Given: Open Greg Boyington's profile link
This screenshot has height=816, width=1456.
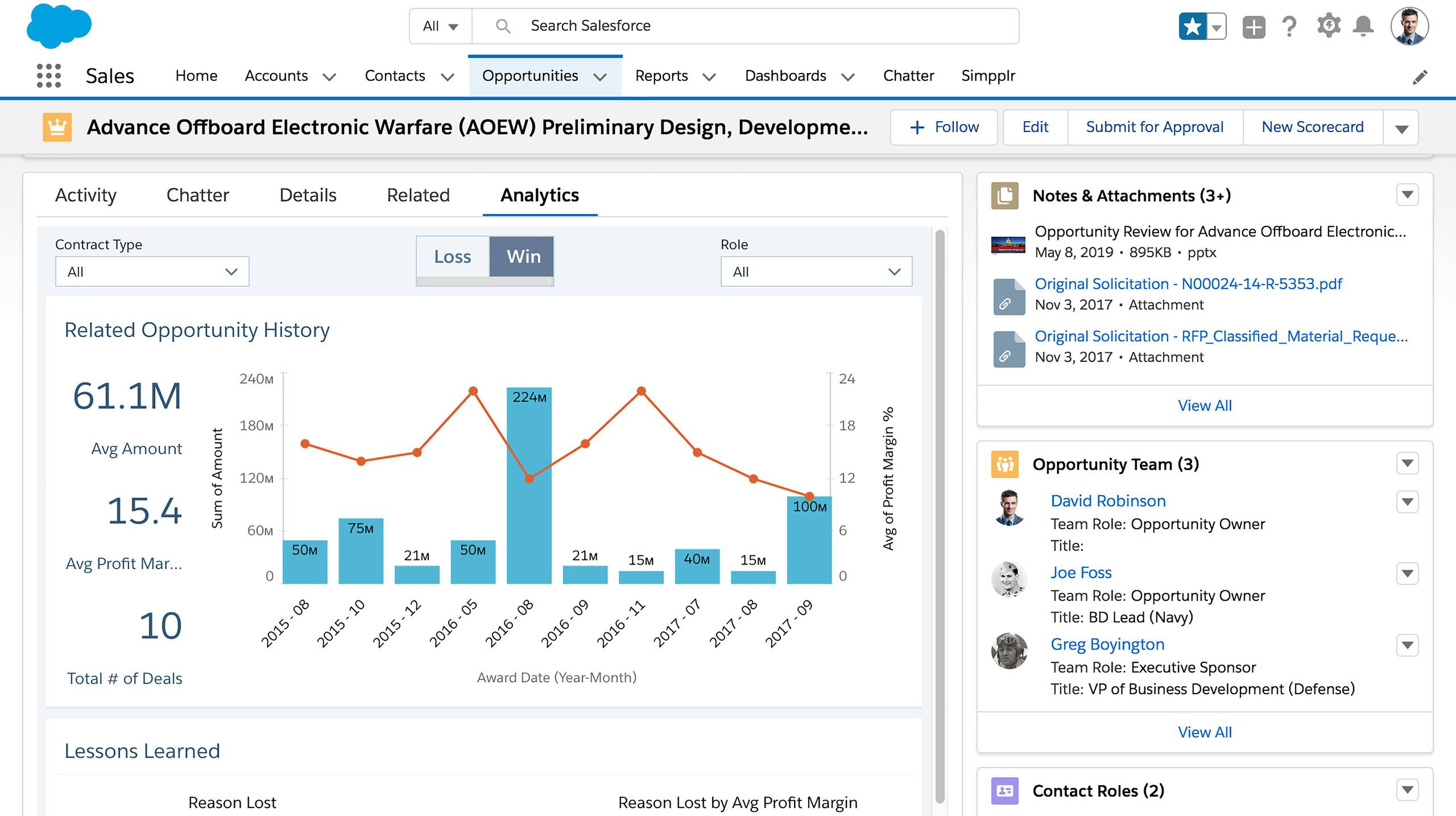Looking at the screenshot, I should pyautogui.click(x=1107, y=644).
